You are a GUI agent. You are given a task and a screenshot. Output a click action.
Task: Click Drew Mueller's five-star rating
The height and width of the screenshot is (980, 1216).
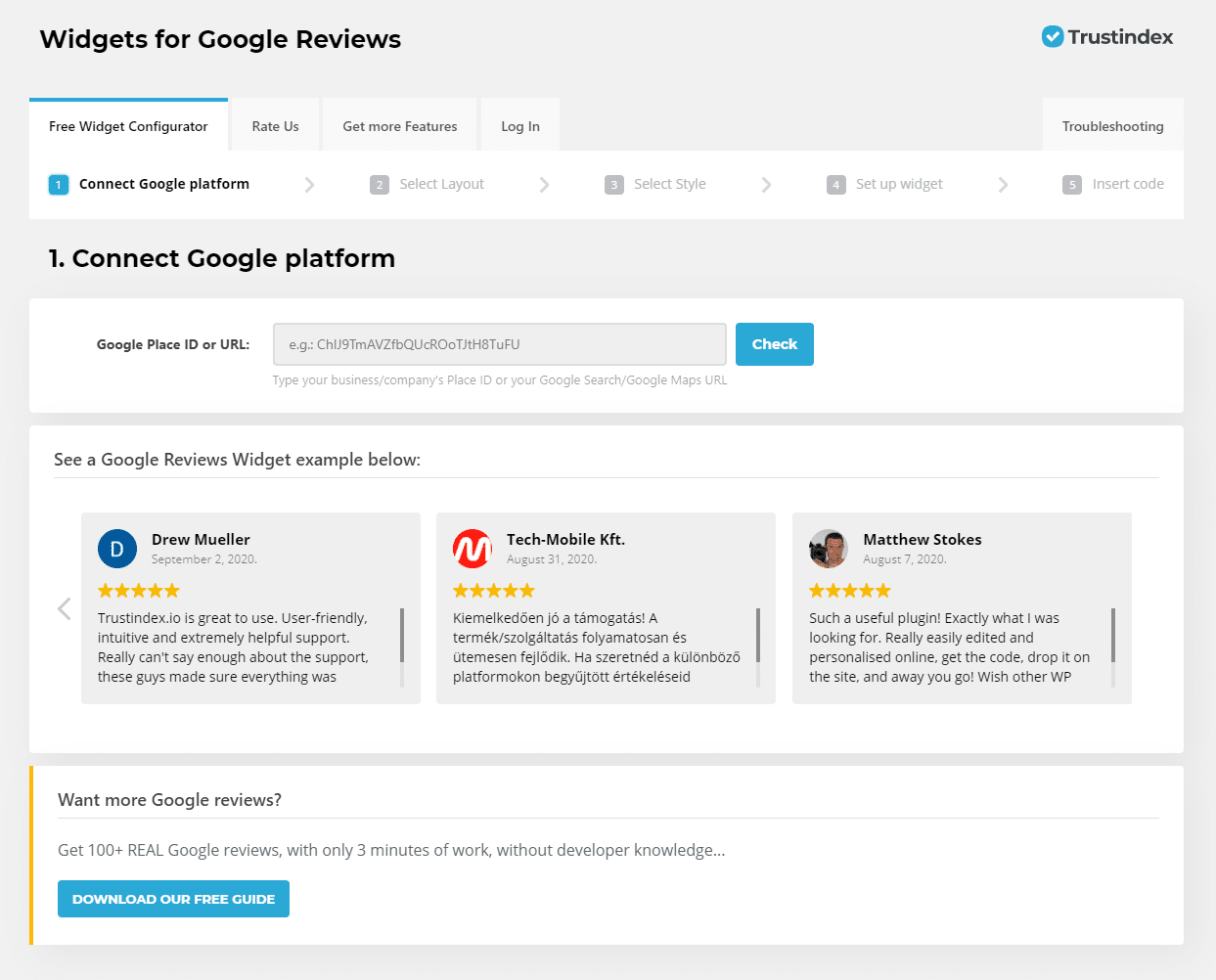pos(139,590)
